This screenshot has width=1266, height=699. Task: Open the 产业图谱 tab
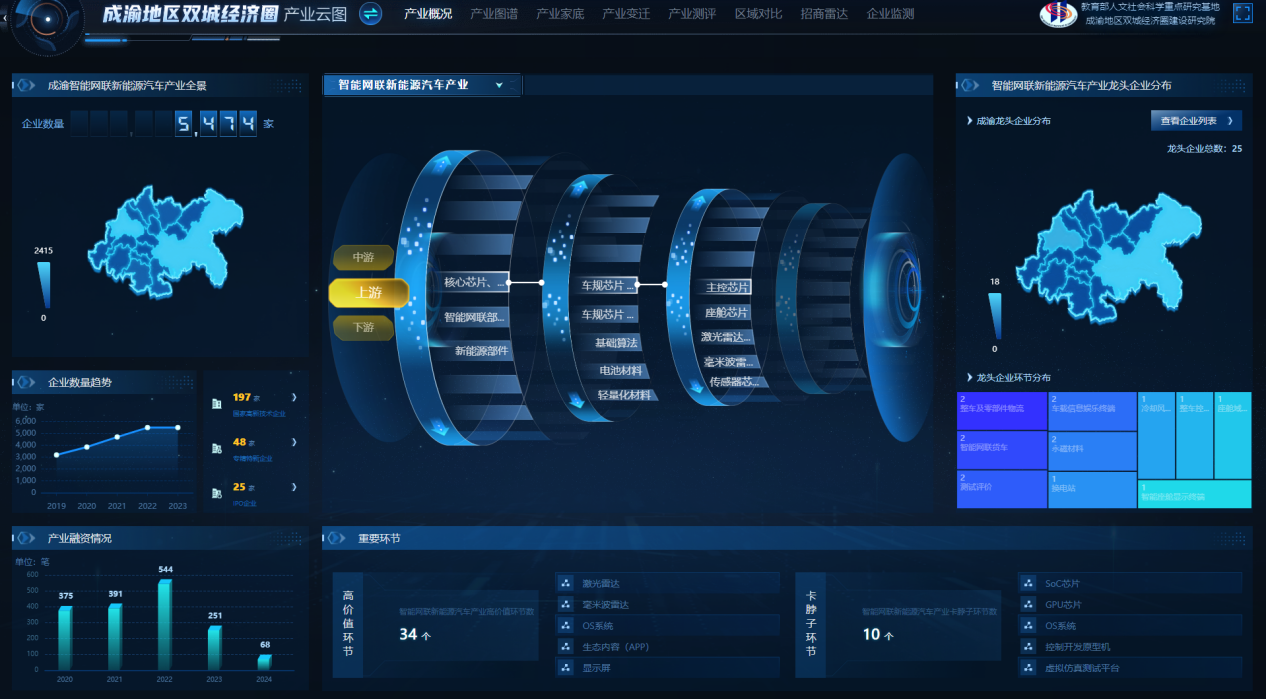(494, 14)
